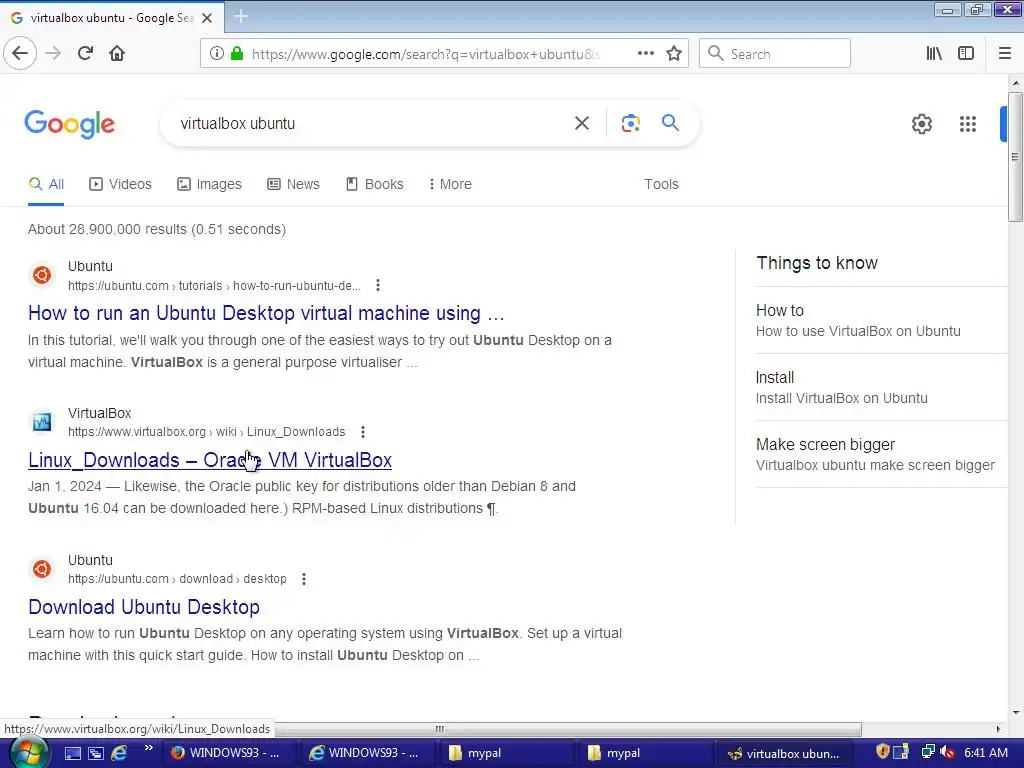The image size is (1024, 768).
Task: Click the virtualbox ubun... taskbar button
Action: pos(783,754)
